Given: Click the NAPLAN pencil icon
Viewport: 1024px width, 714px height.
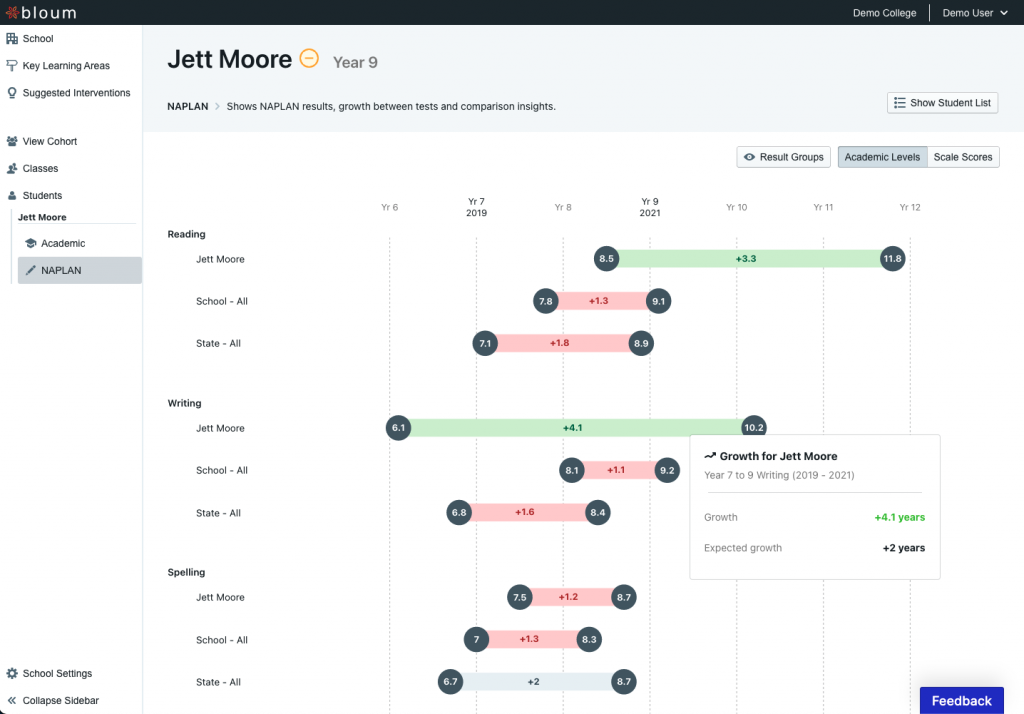Looking at the screenshot, I should 29,270.
